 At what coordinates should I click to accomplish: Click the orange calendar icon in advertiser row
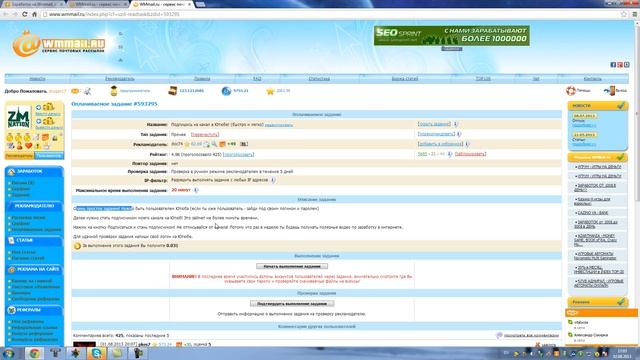point(222,144)
